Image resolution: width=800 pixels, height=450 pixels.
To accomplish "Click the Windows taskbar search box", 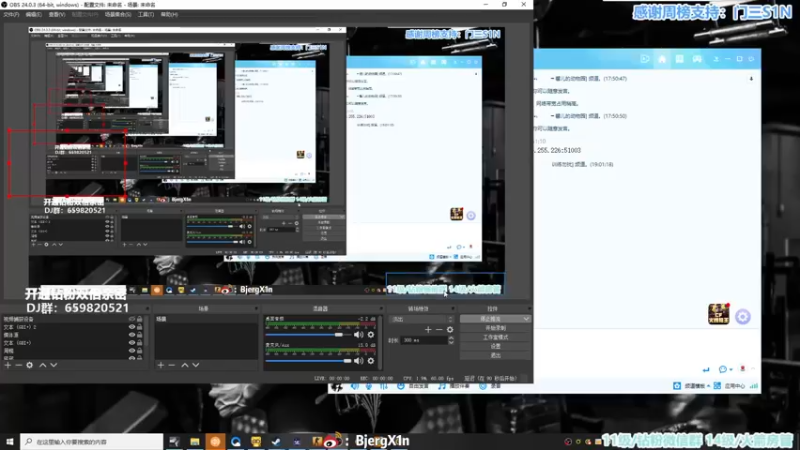I will click(92, 441).
